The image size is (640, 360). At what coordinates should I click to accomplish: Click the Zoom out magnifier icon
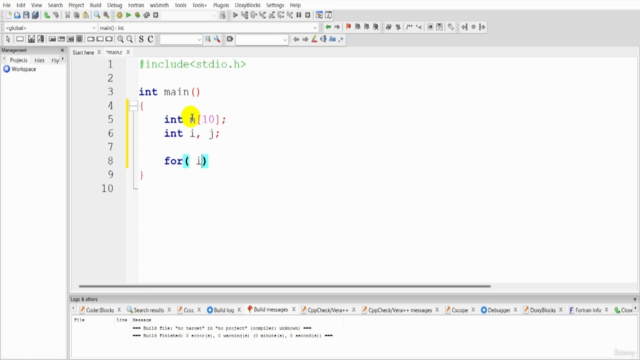tap(129, 39)
